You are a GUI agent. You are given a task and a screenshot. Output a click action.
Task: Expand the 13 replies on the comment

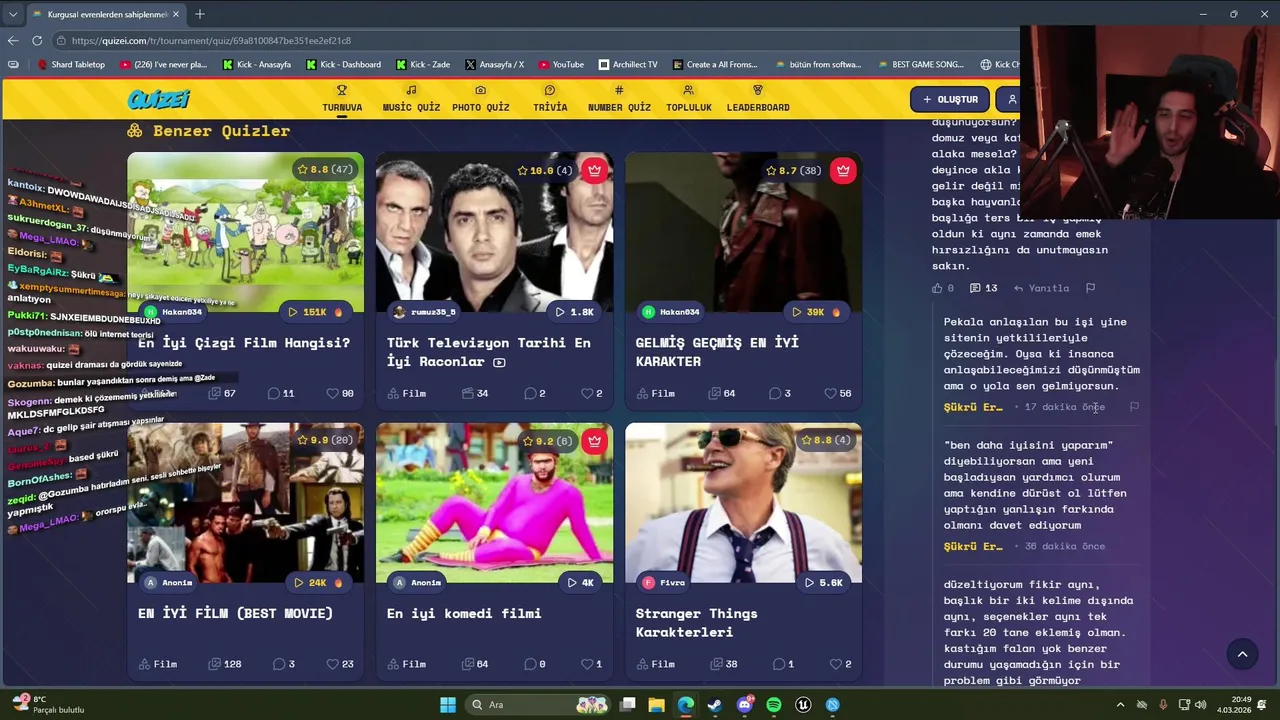click(984, 288)
